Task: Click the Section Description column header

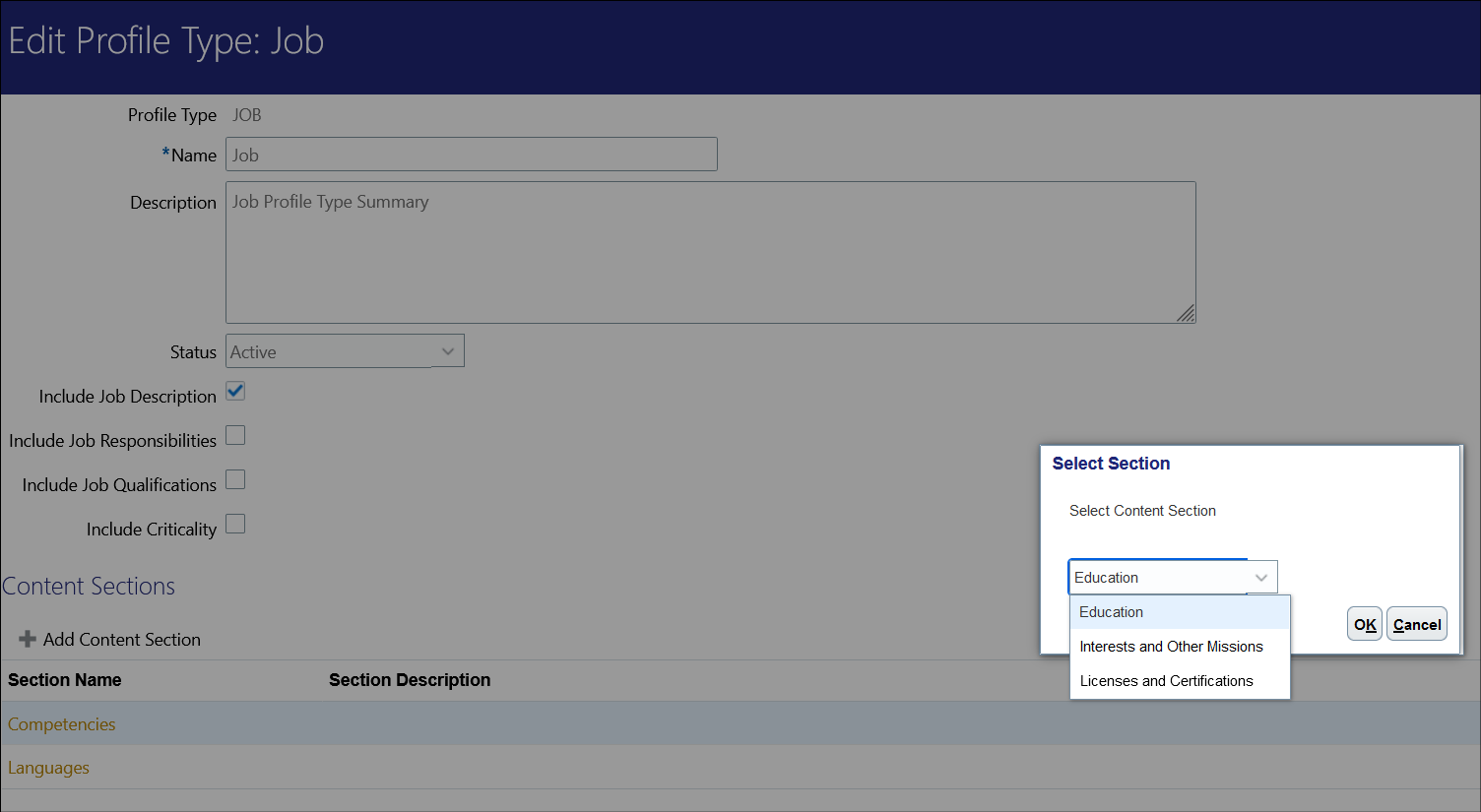Action: [x=410, y=680]
